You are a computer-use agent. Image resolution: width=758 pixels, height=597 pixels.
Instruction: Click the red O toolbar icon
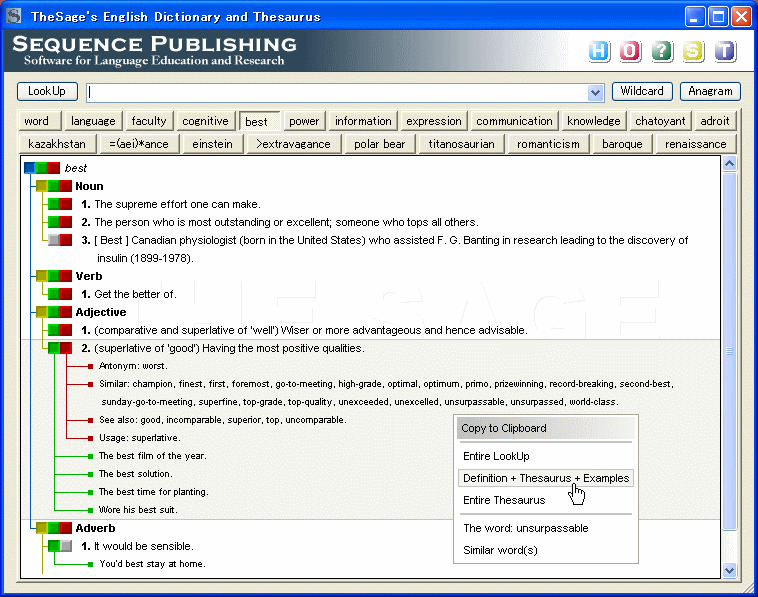630,51
